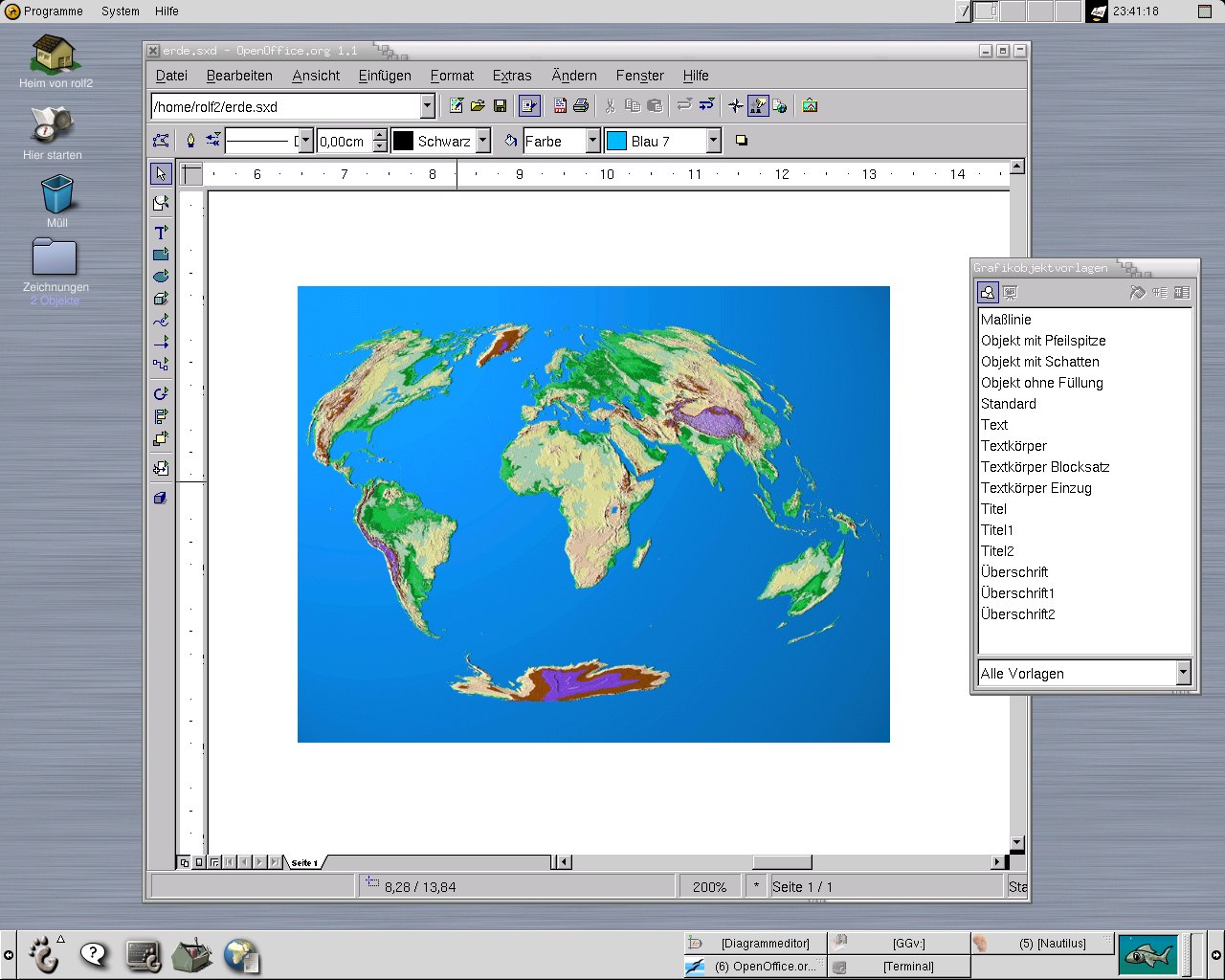1225x980 pixels.
Task: Activate the Rotate effects tool
Action: [161, 393]
